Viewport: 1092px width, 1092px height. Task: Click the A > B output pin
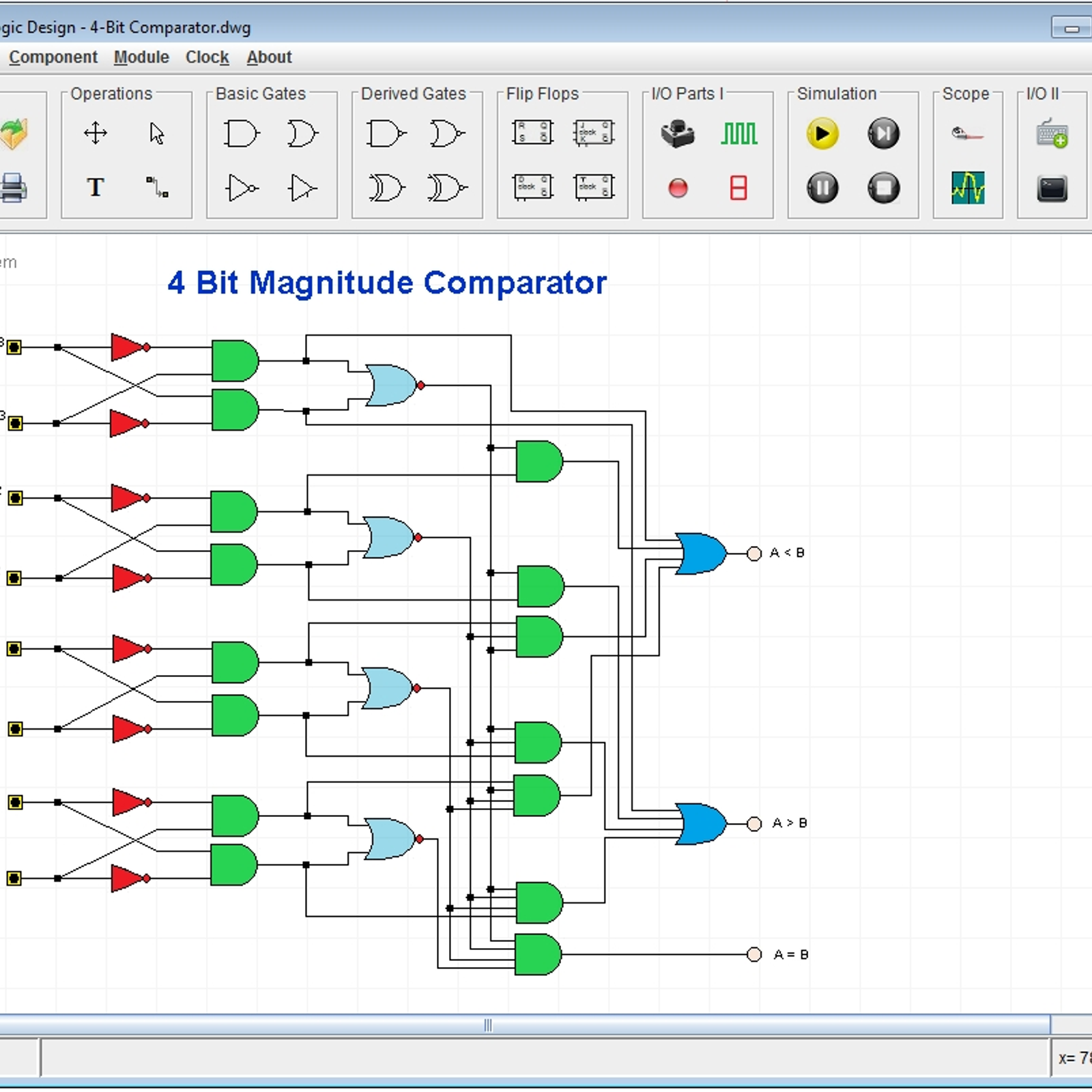(x=754, y=824)
